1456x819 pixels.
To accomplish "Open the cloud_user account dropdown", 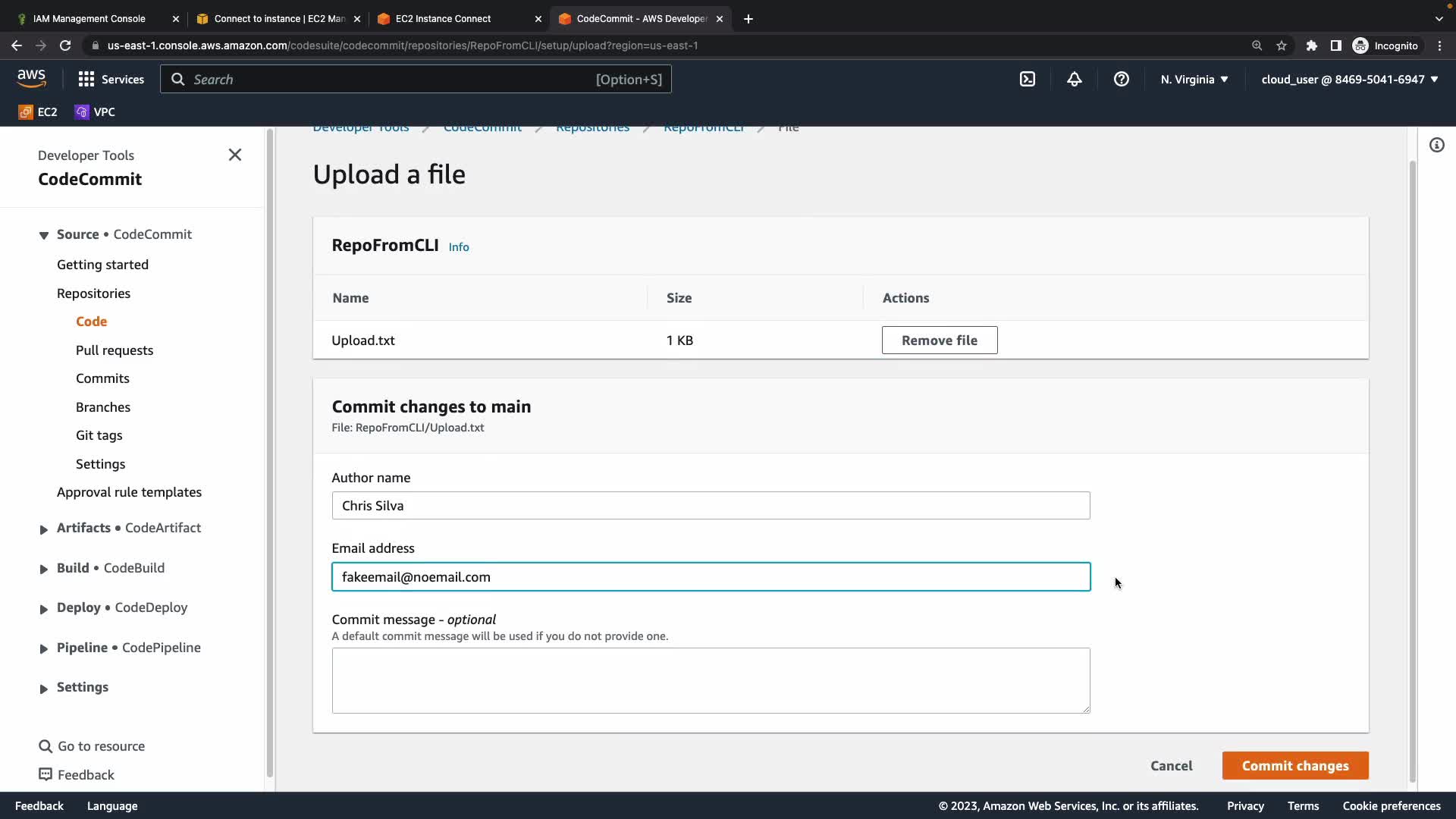I will (x=1350, y=79).
